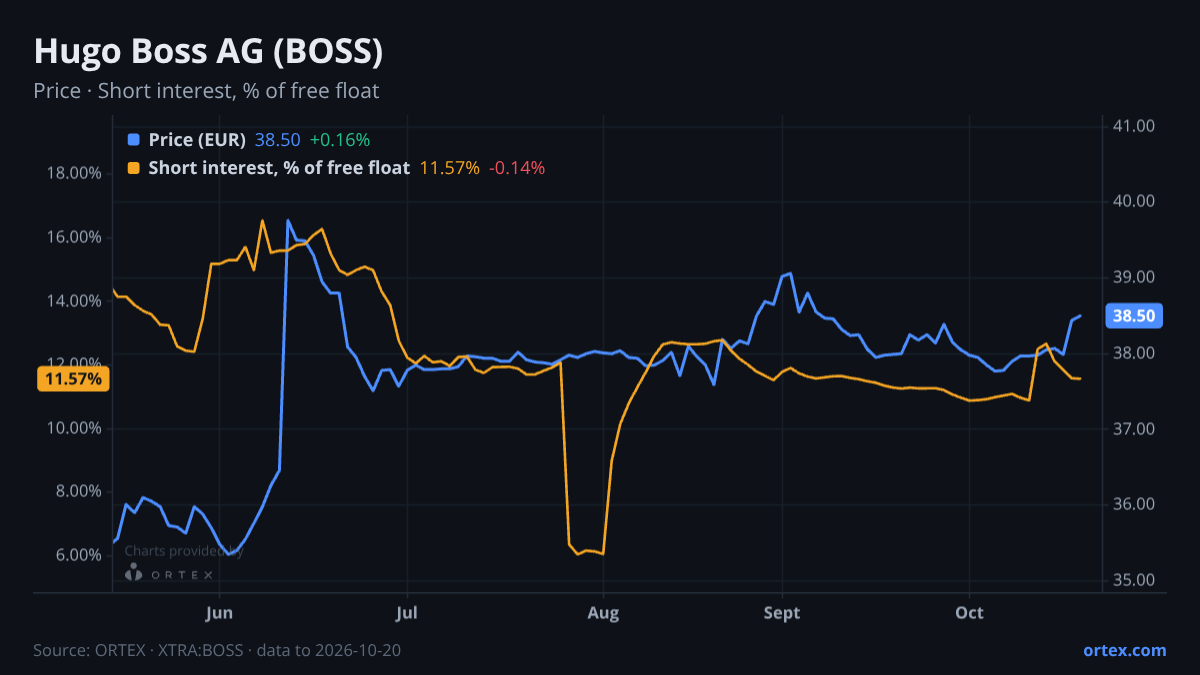Click the 37.00 right axis label
Screen dimensions: 1200x675
coord(1134,429)
